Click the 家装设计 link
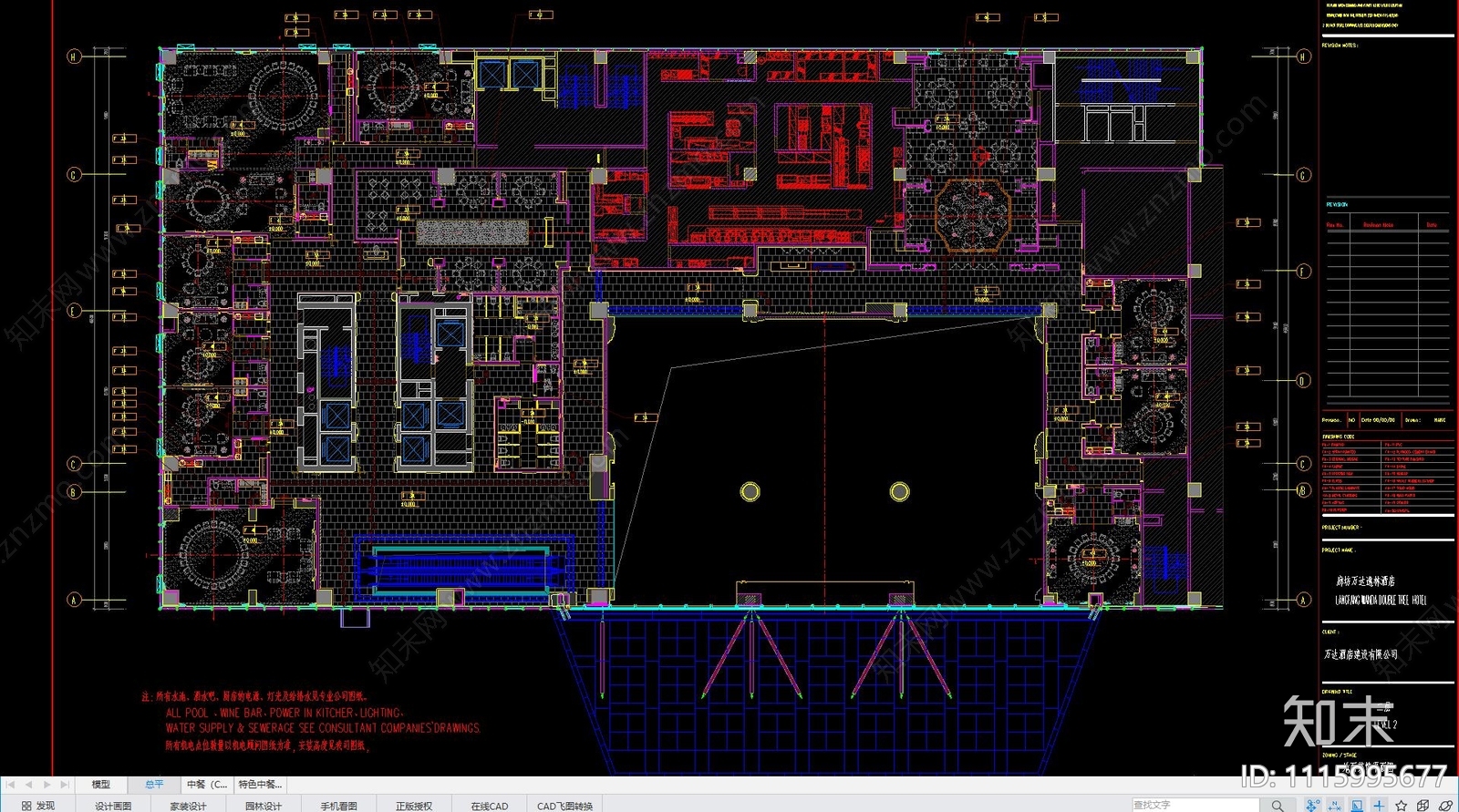Screen dimensions: 1459x812 pos(188,806)
